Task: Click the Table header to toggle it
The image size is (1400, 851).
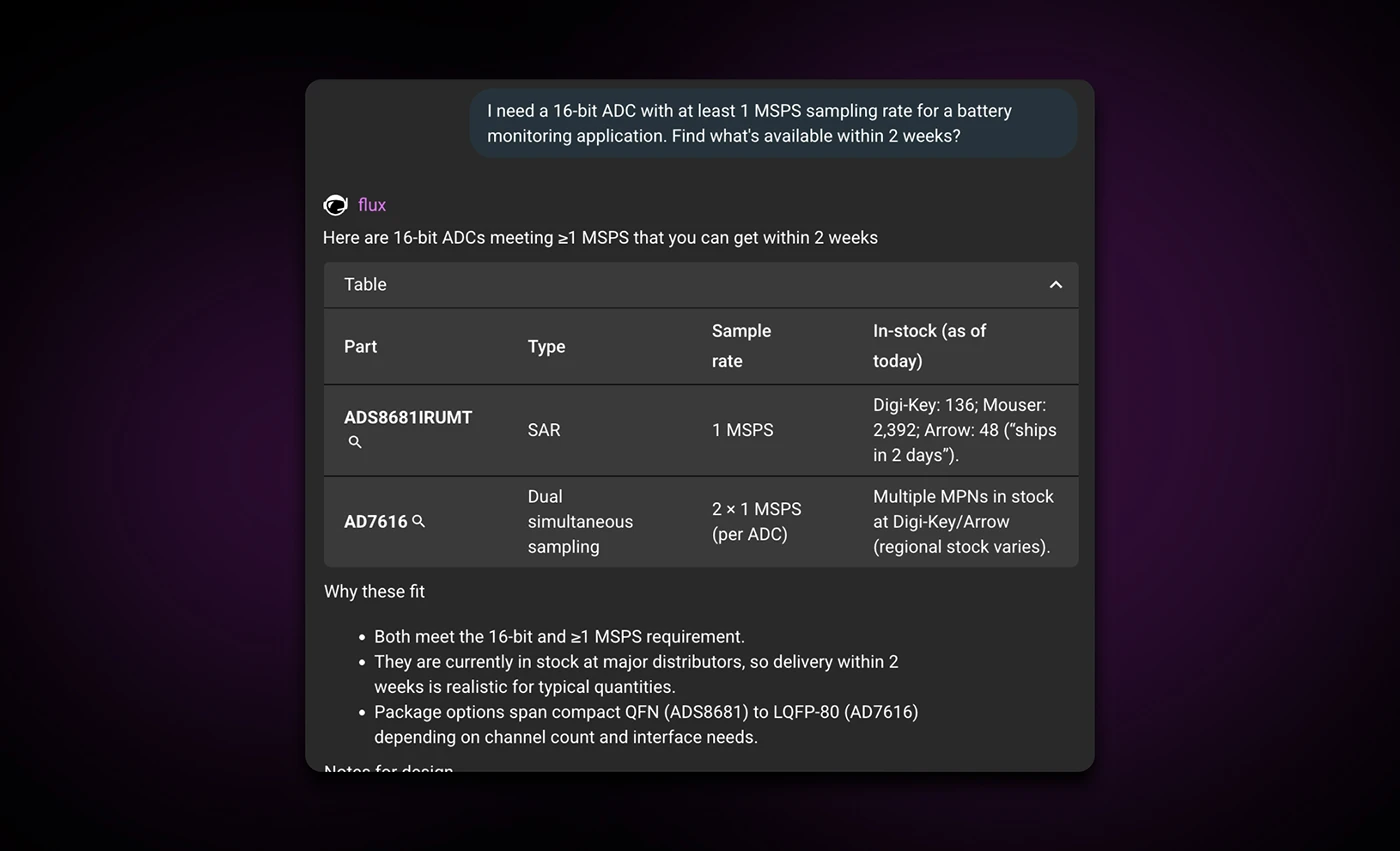Action: pyautogui.click(x=365, y=284)
